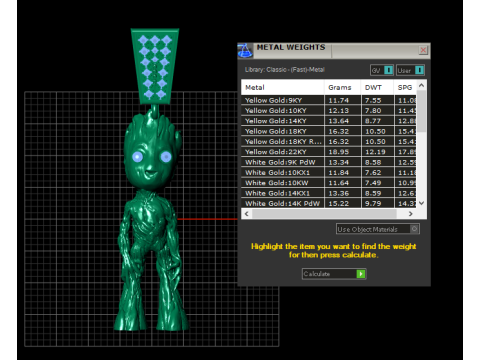This screenshot has width=480, height=360.
Task: Click the table's scroll down arrow
Action: (x=421, y=203)
